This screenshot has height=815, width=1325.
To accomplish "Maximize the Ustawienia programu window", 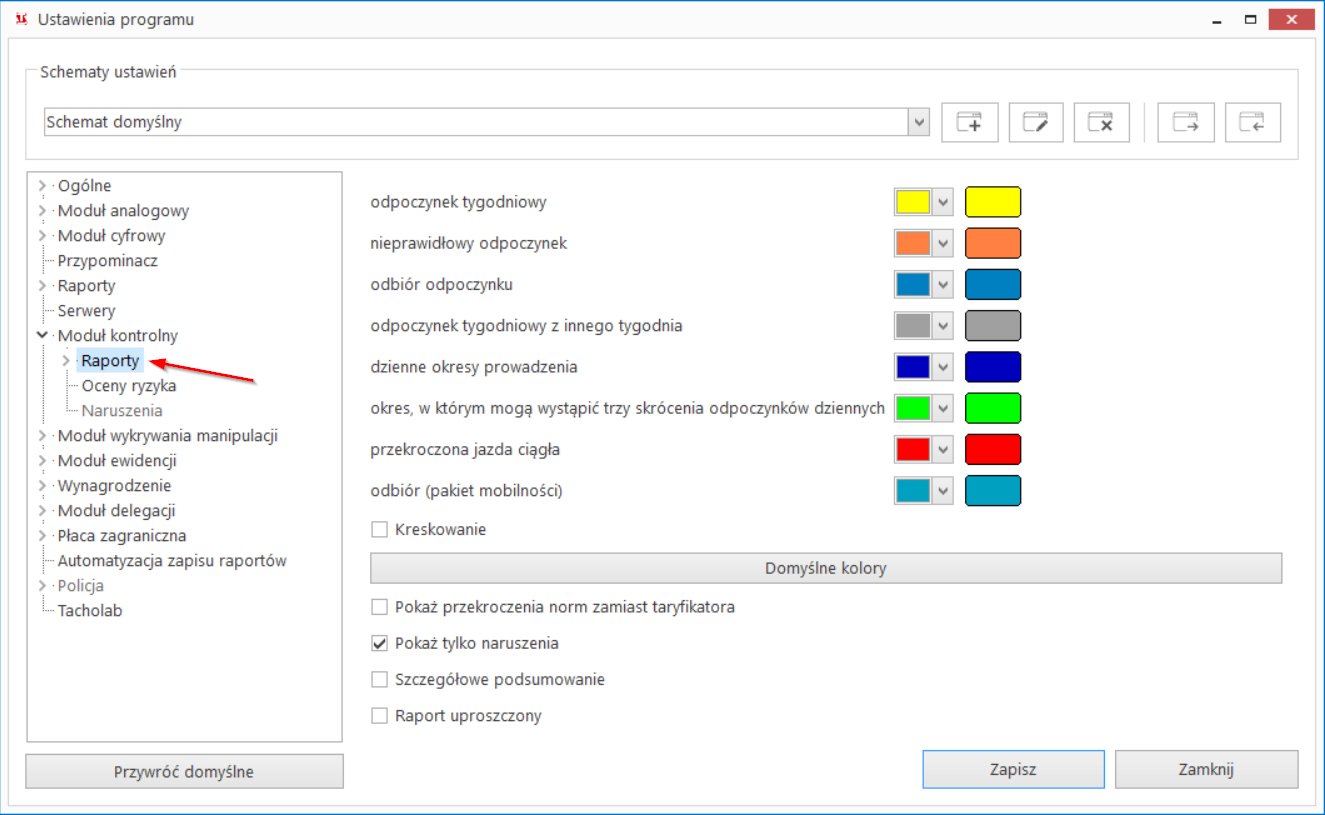I will (1250, 19).
